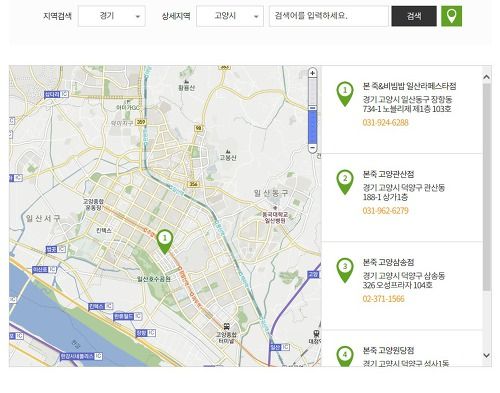Click route 98 shield on map
Screen dimensions: 500x393
198,128
